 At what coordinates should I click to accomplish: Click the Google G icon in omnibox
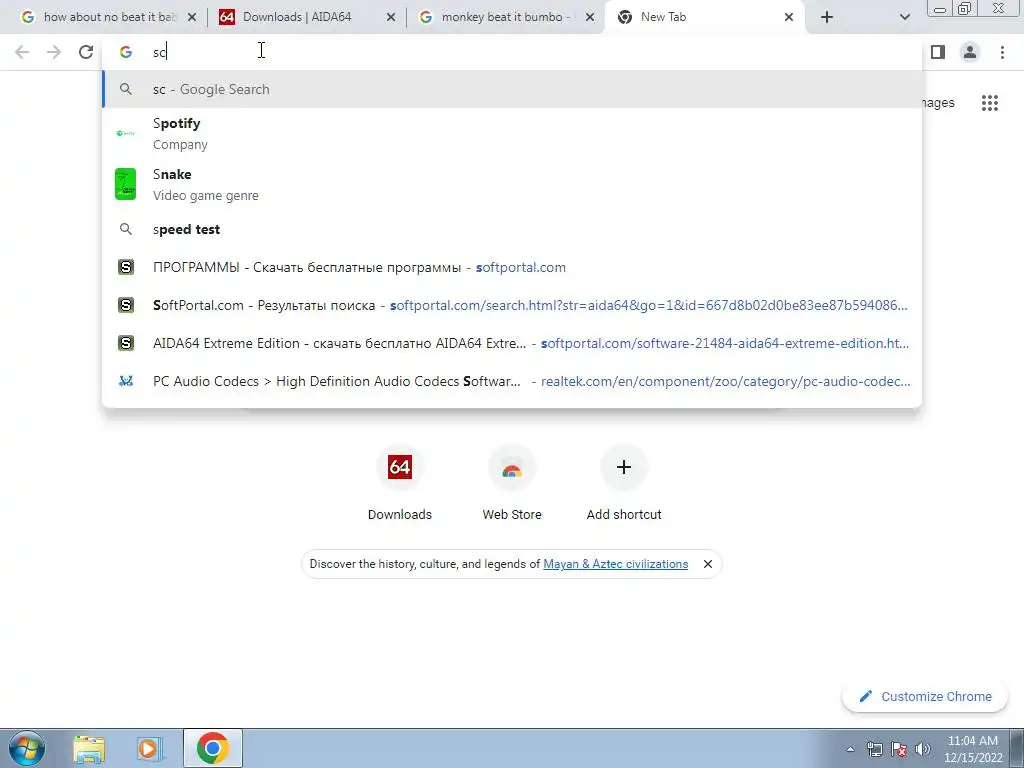click(125, 52)
